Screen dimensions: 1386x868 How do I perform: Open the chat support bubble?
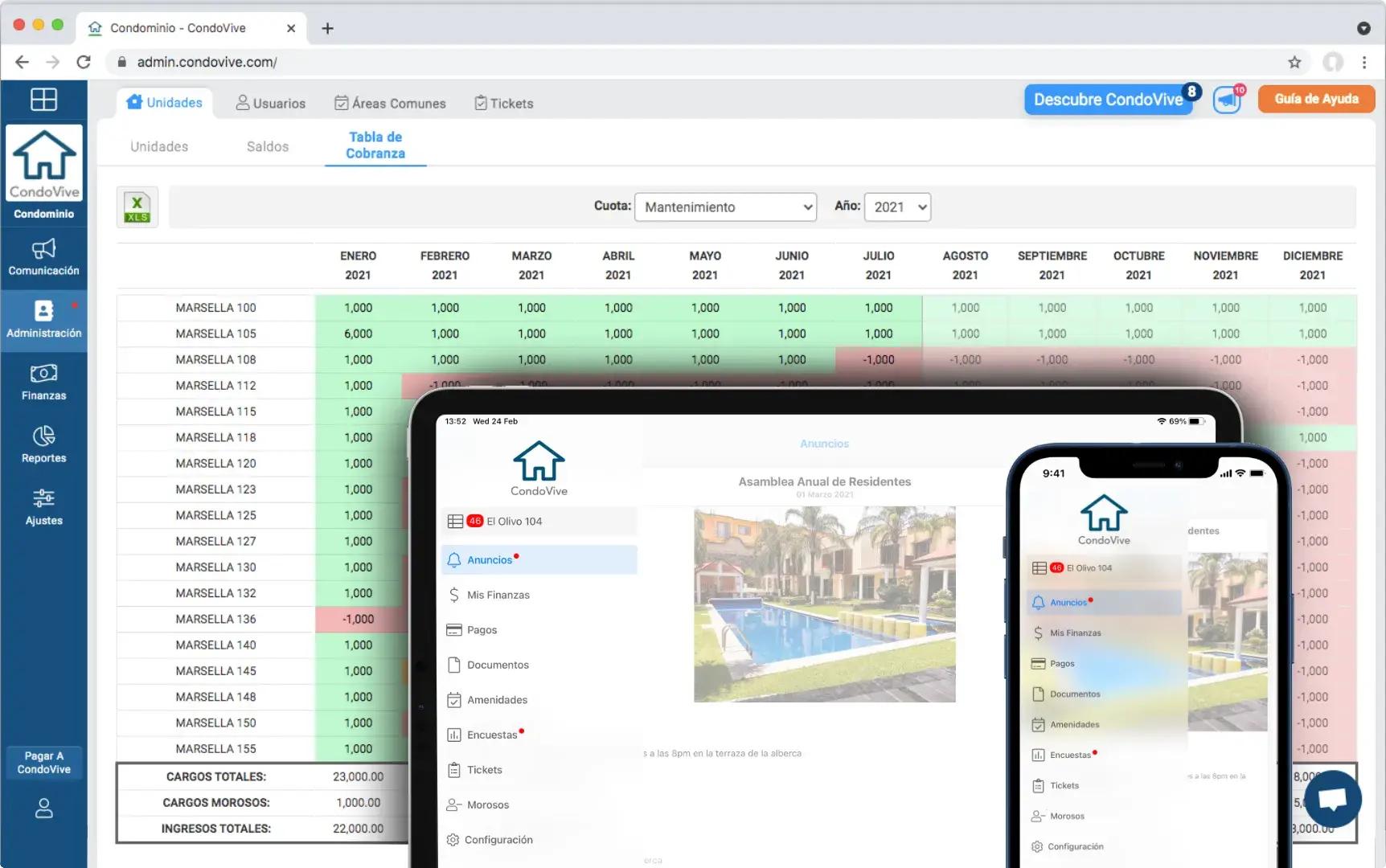pyautogui.click(x=1332, y=799)
